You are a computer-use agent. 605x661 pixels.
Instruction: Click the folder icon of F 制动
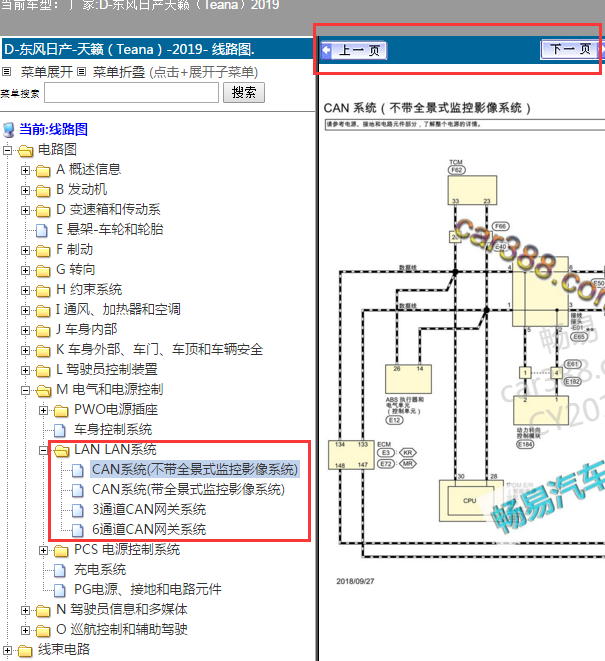(x=43, y=250)
